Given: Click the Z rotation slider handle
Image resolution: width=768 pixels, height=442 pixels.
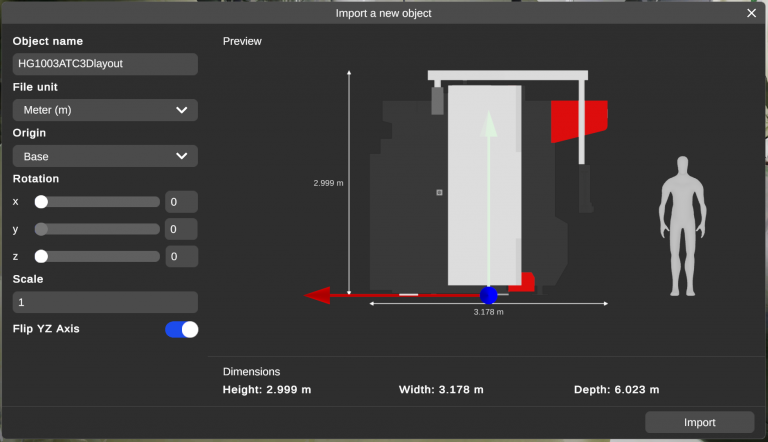Looking at the screenshot, I should (41, 256).
